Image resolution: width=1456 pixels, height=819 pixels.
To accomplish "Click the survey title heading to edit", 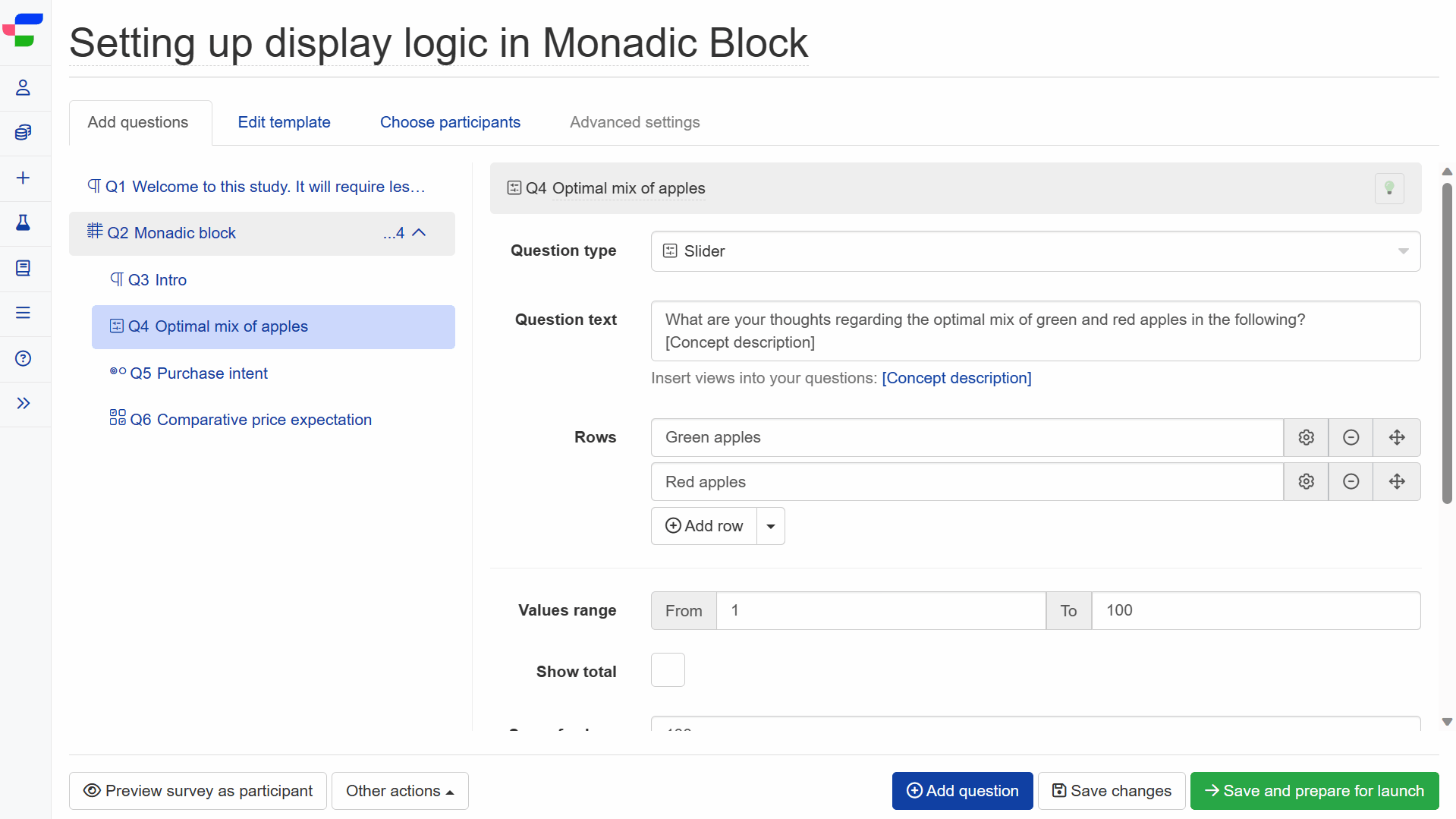I will (439, 43).
